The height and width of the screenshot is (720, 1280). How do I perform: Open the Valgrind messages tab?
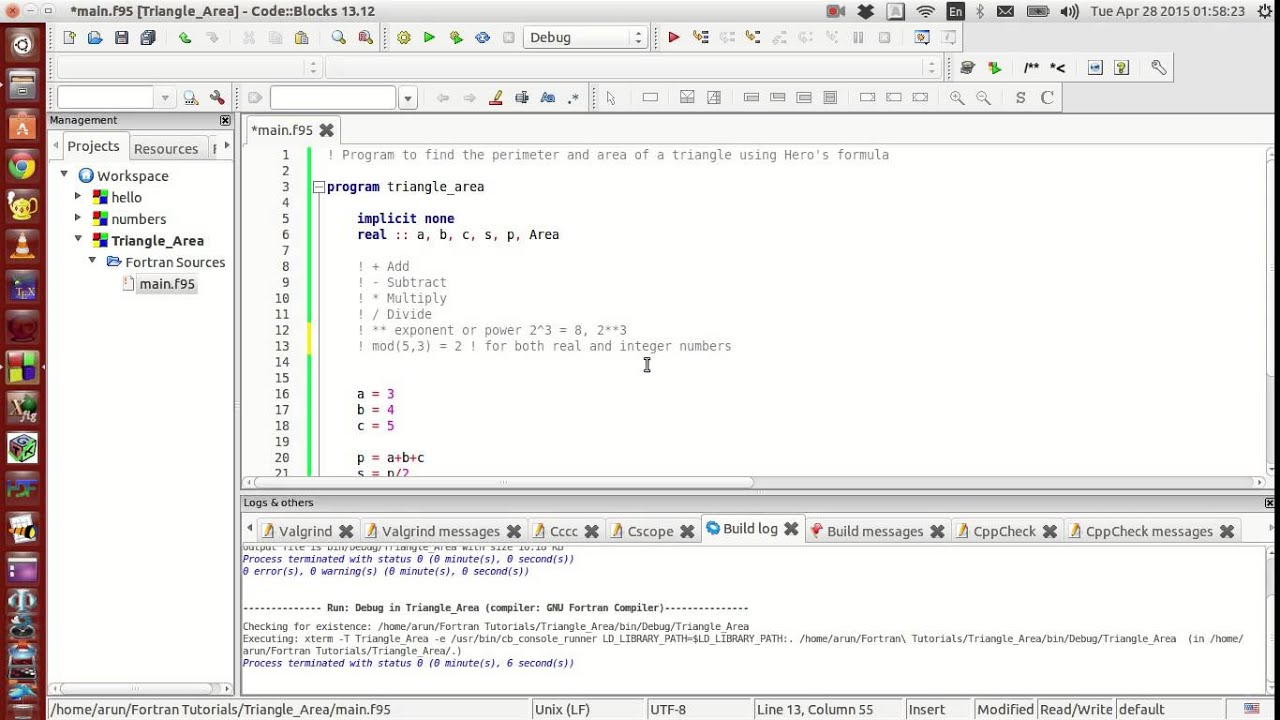440,531
